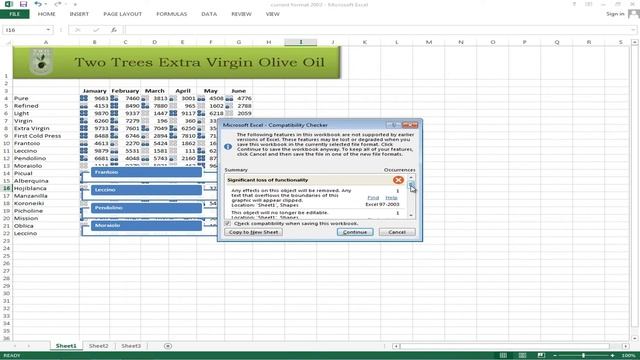Click the Insert Function fx icon
The width and height of the screenshot is (640, 360).
[x=114, y=30]
